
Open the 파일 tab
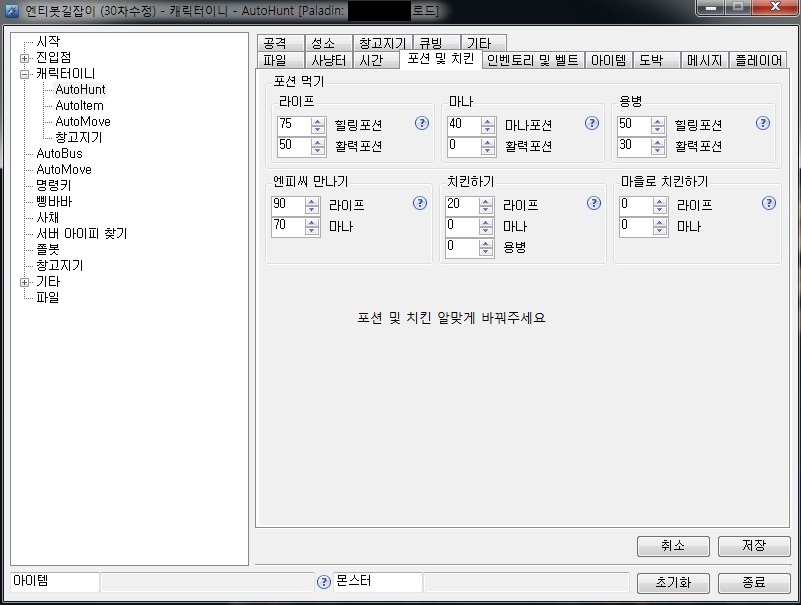[x=280, y=60]
